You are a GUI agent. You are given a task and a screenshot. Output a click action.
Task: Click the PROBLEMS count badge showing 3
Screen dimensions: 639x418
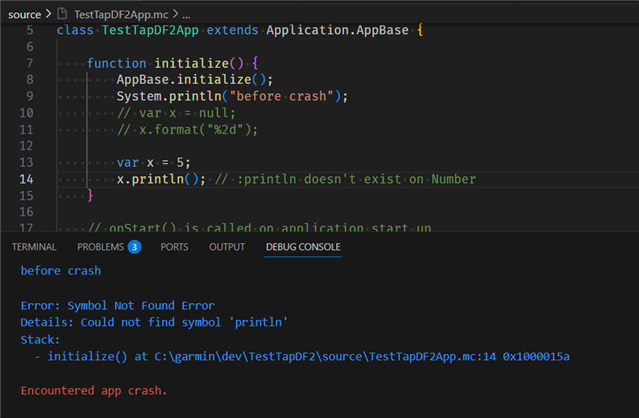click(x=134, y=247)
